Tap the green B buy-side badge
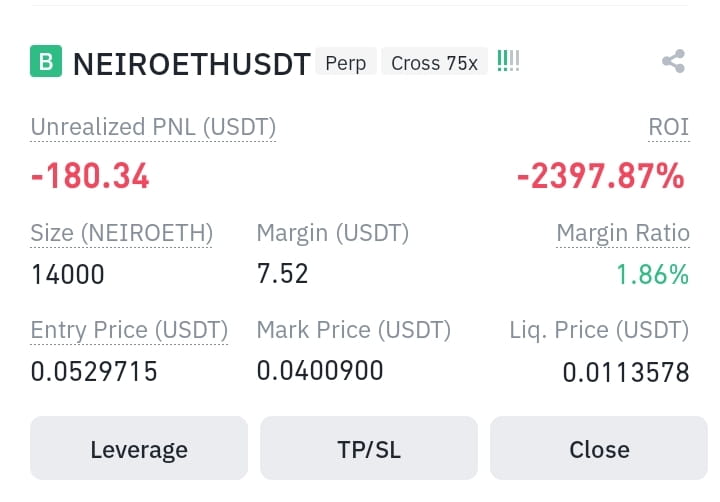This screenshot has width=720, height=502. click(x=46, y=61)
